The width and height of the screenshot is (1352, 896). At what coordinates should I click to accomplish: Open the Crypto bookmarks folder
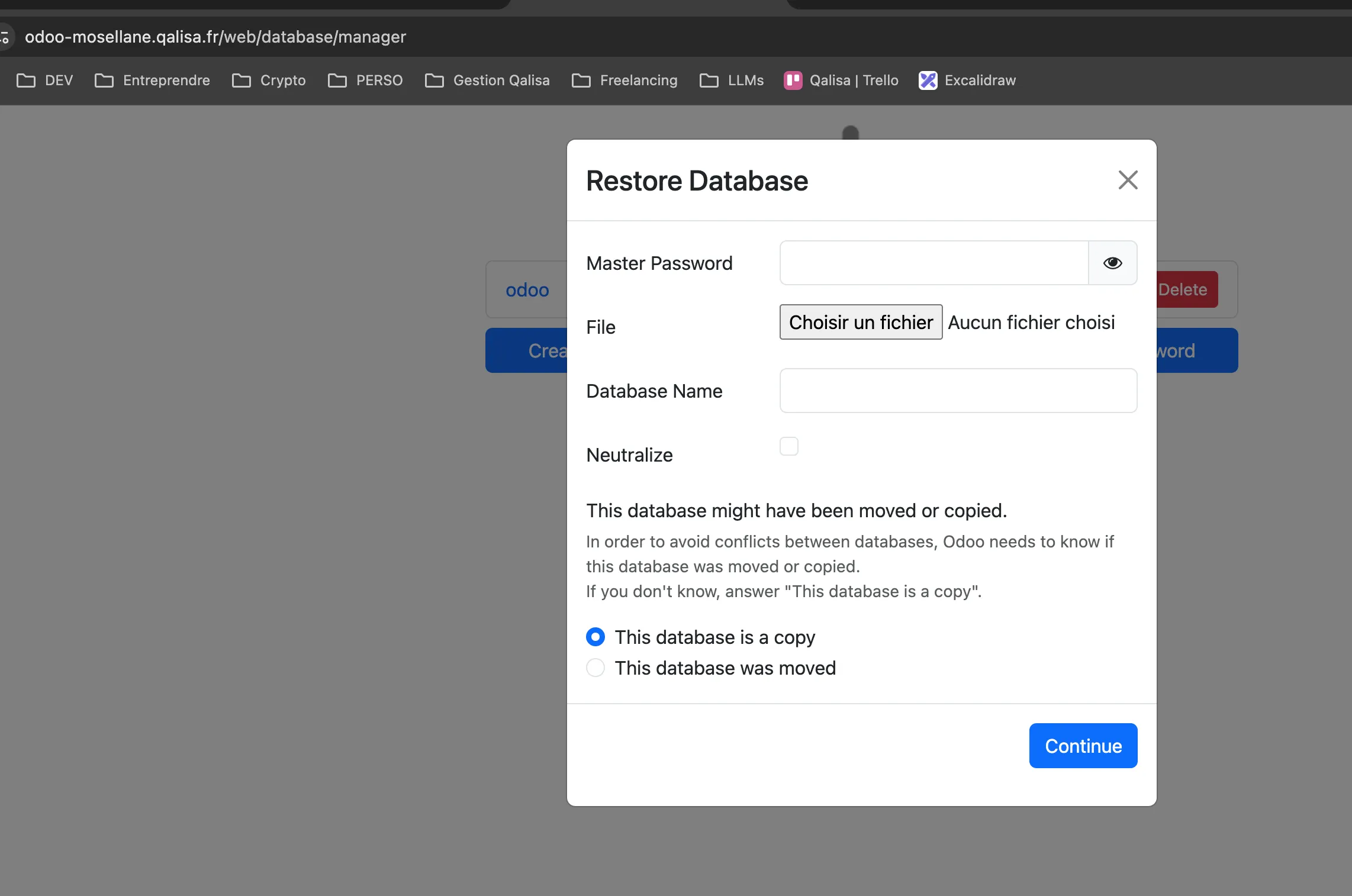pos(269,80)
